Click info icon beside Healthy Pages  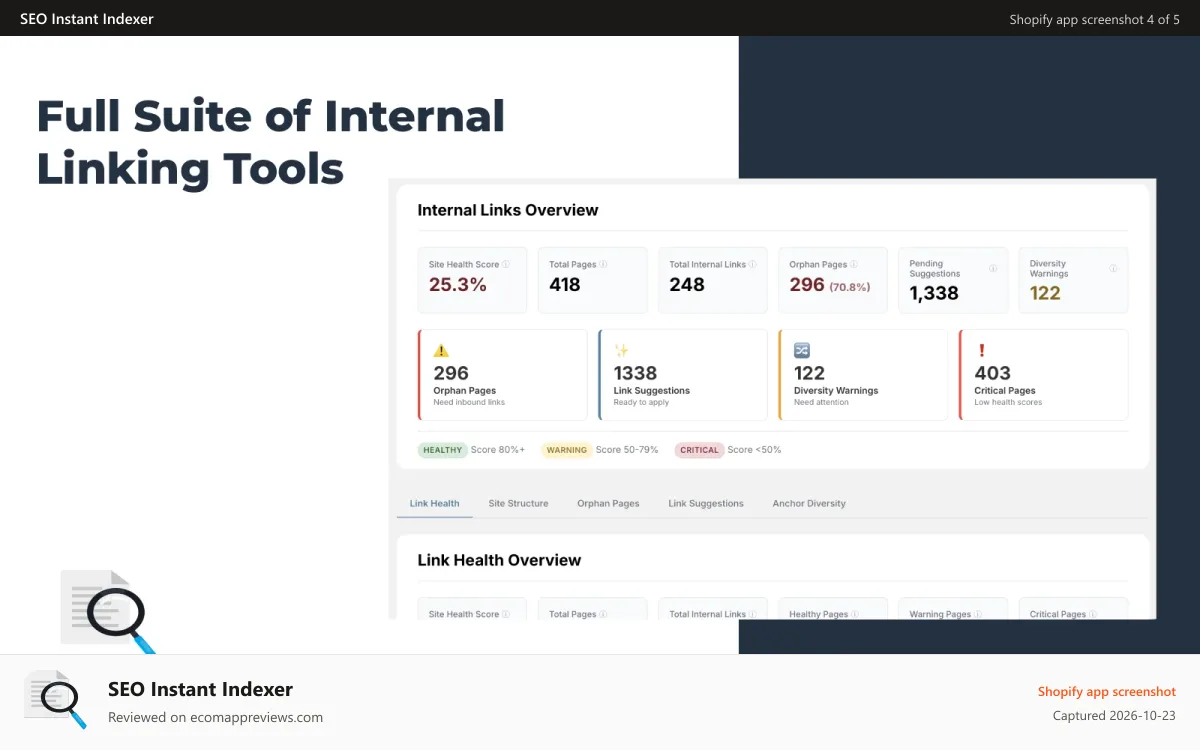coord(855,614)
